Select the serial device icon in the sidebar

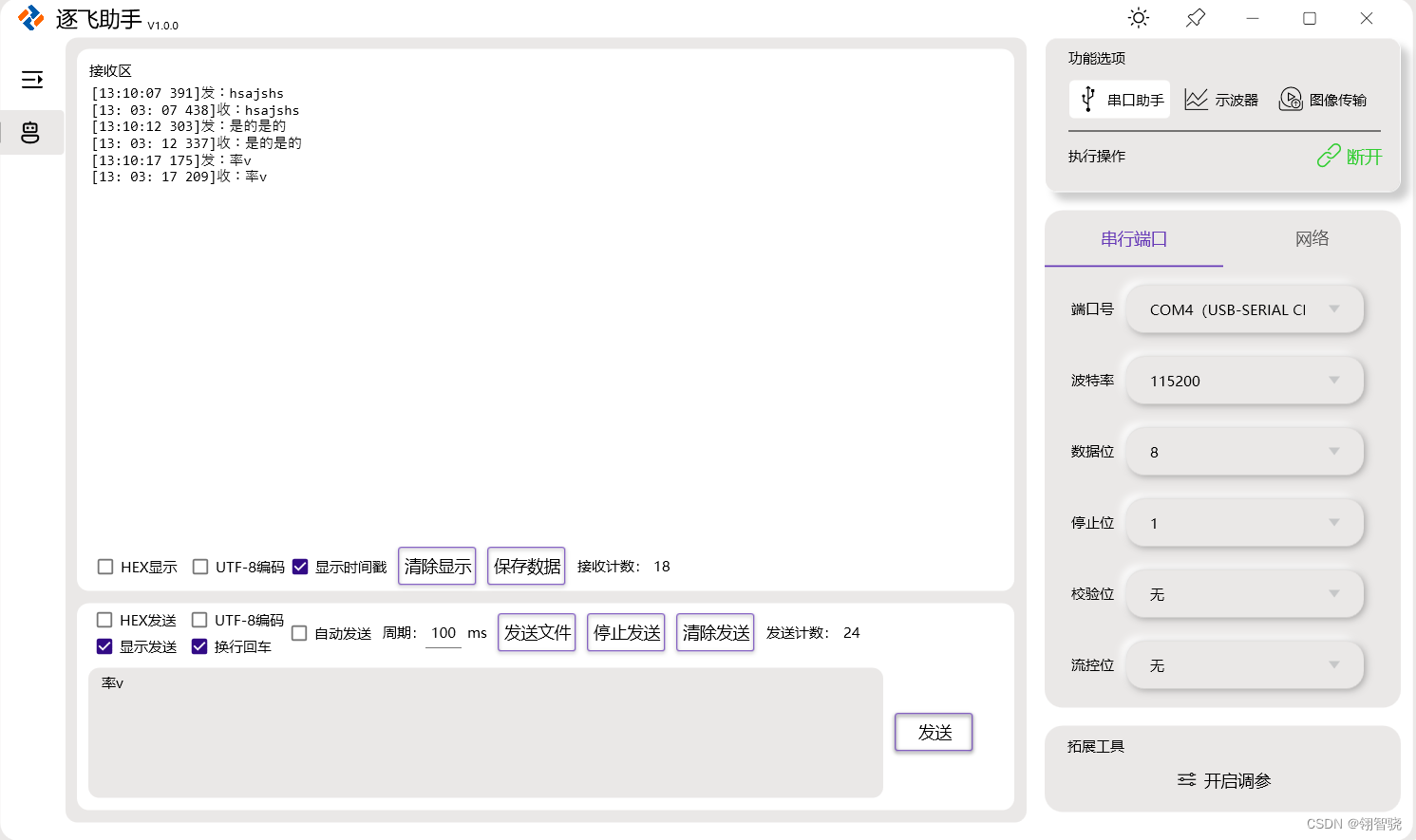pyautogui.click(x=31, y=133)
